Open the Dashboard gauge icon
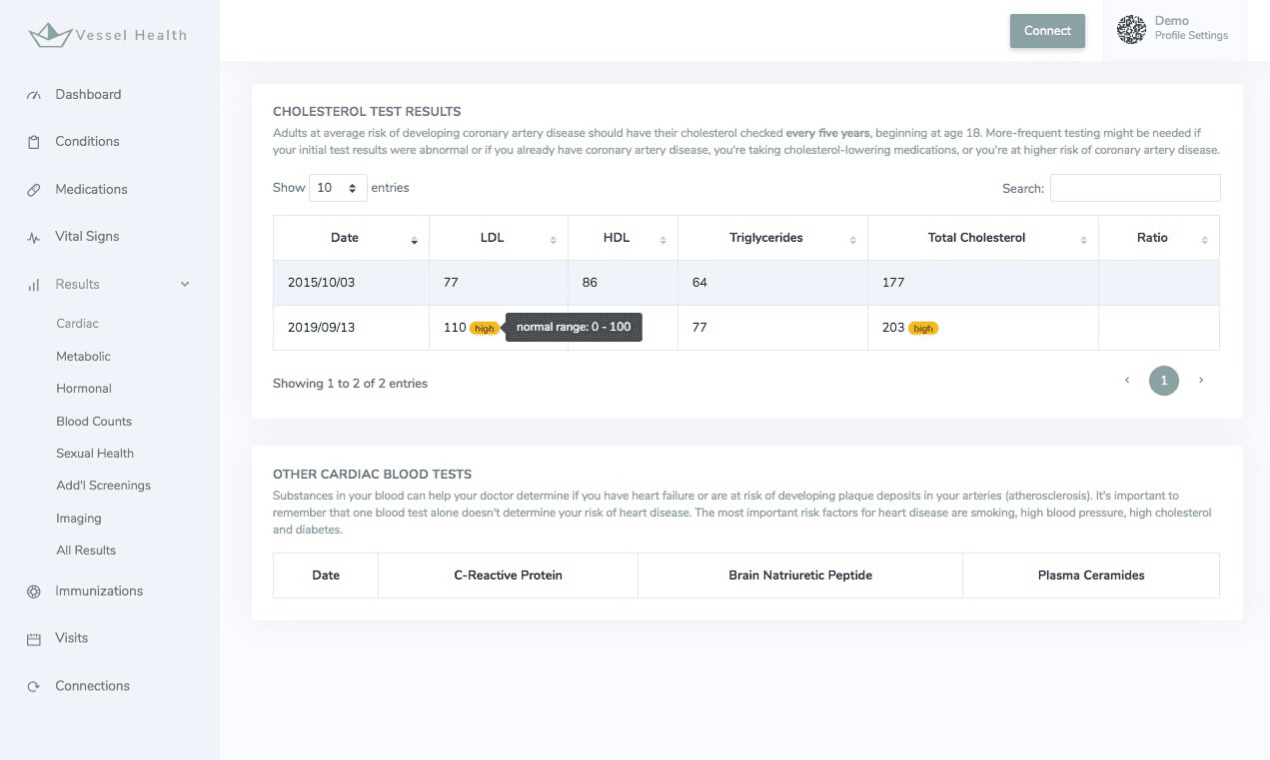1270x760 pixels. click(x=34, y=95)
